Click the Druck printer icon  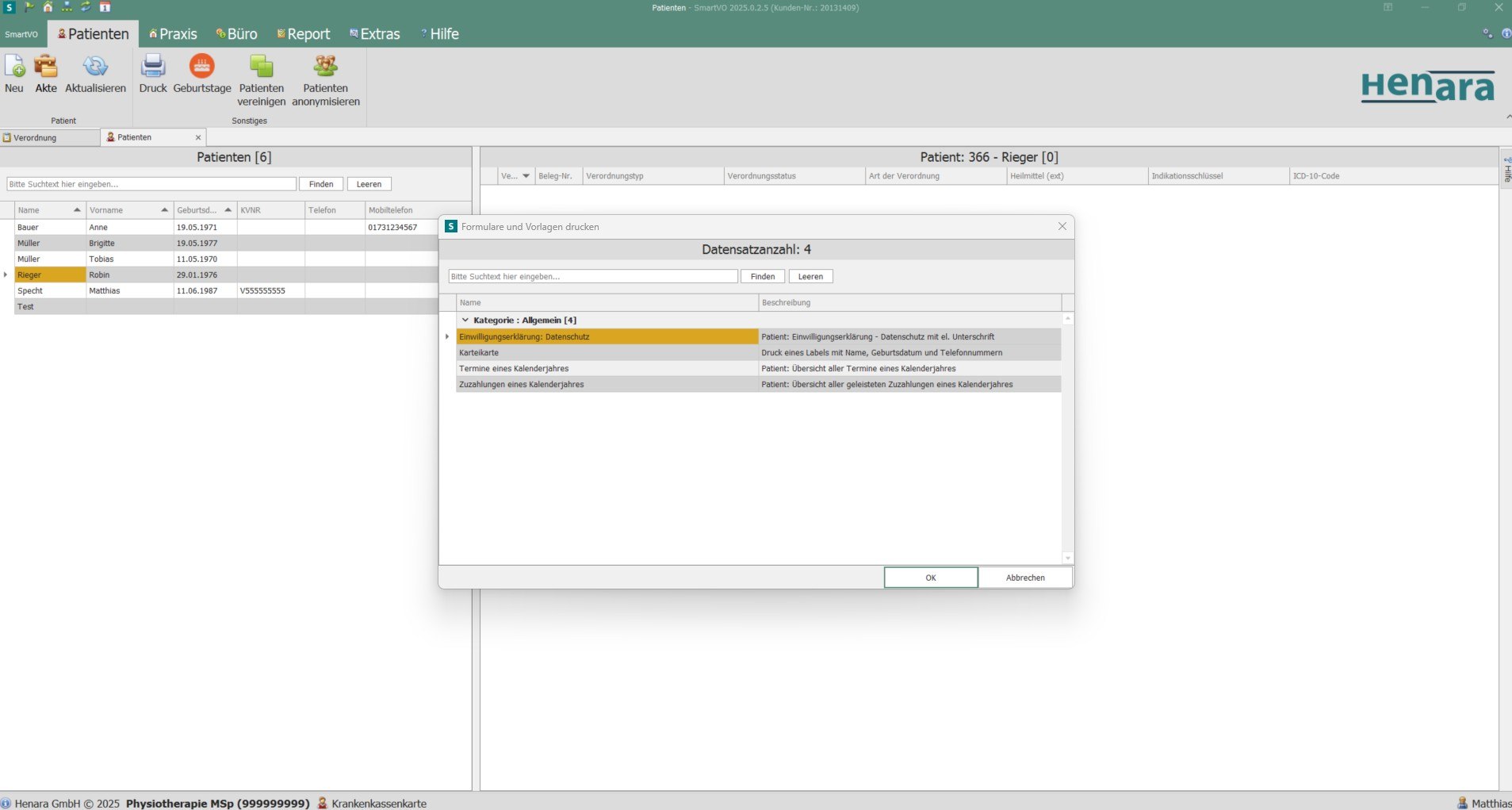[x=152, y=67]
